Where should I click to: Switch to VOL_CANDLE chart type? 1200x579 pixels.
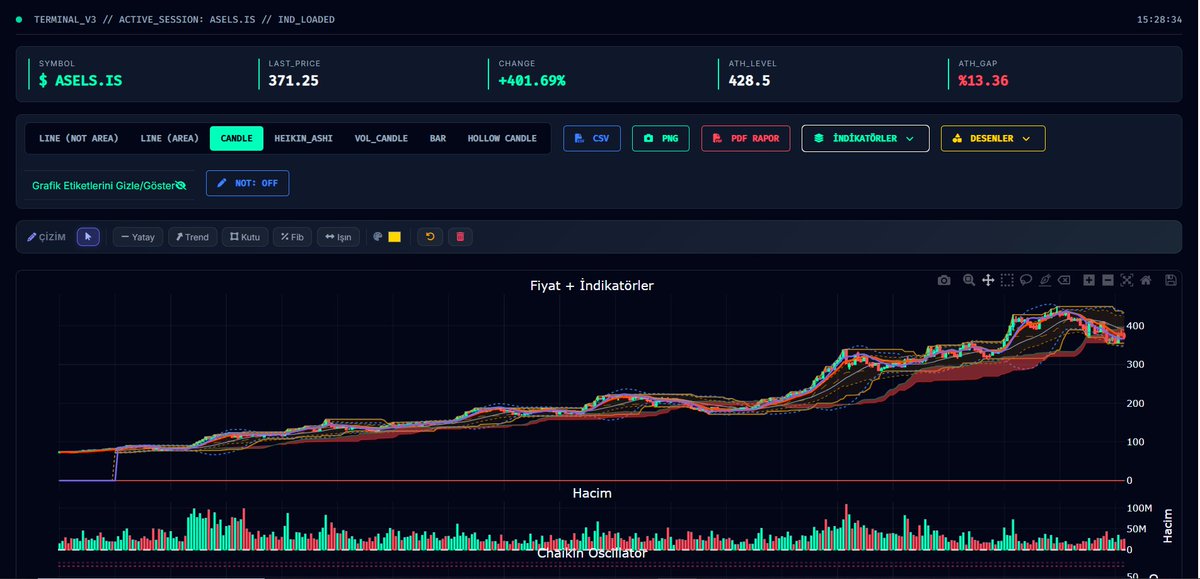[381, 138]
